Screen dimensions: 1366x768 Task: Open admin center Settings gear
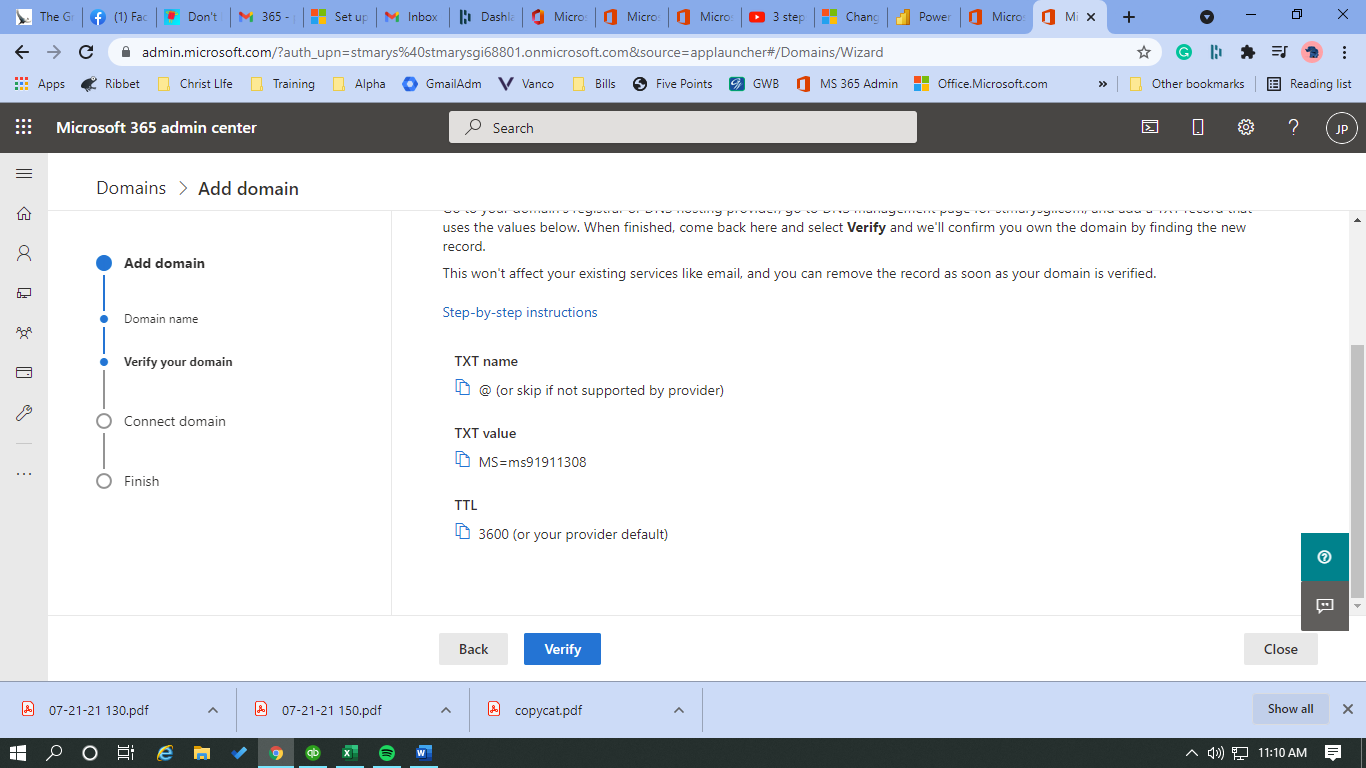[1246, 127]
